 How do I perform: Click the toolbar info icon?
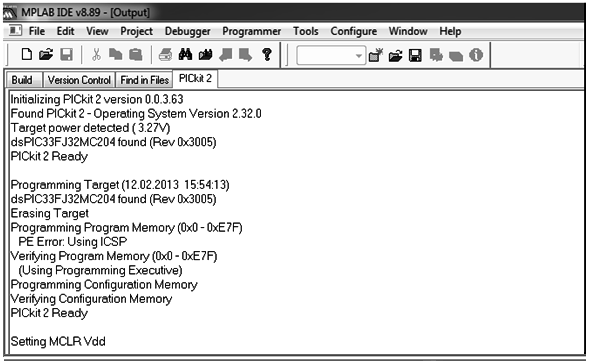[476, 55]
